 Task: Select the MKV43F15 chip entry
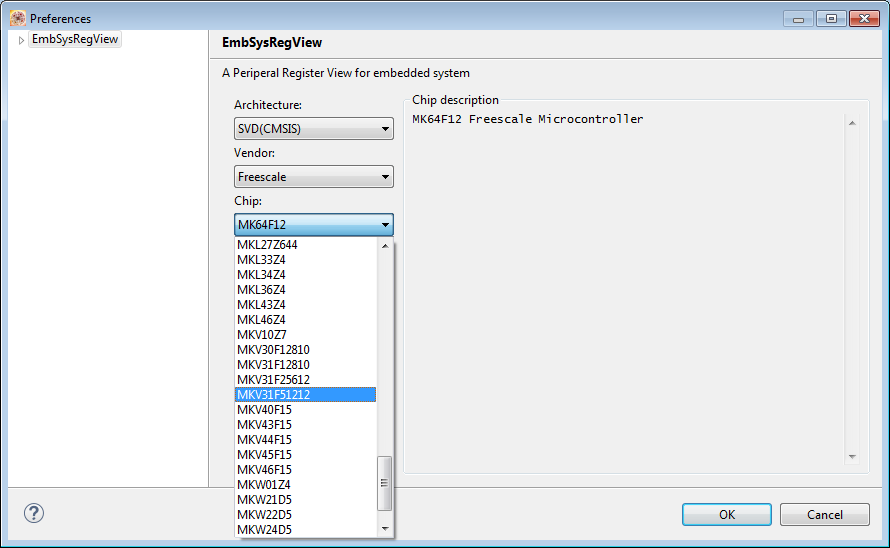click(x=305, y=425)
